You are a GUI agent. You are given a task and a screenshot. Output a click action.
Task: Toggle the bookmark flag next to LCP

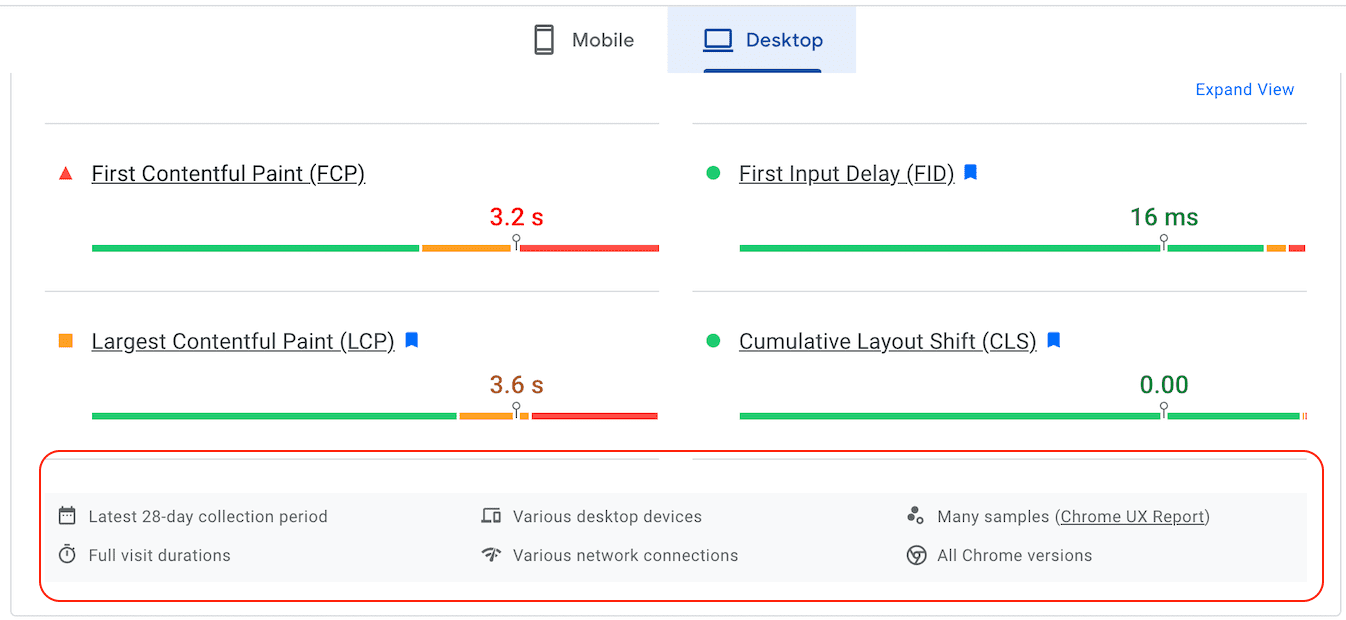tap(411, 340)
